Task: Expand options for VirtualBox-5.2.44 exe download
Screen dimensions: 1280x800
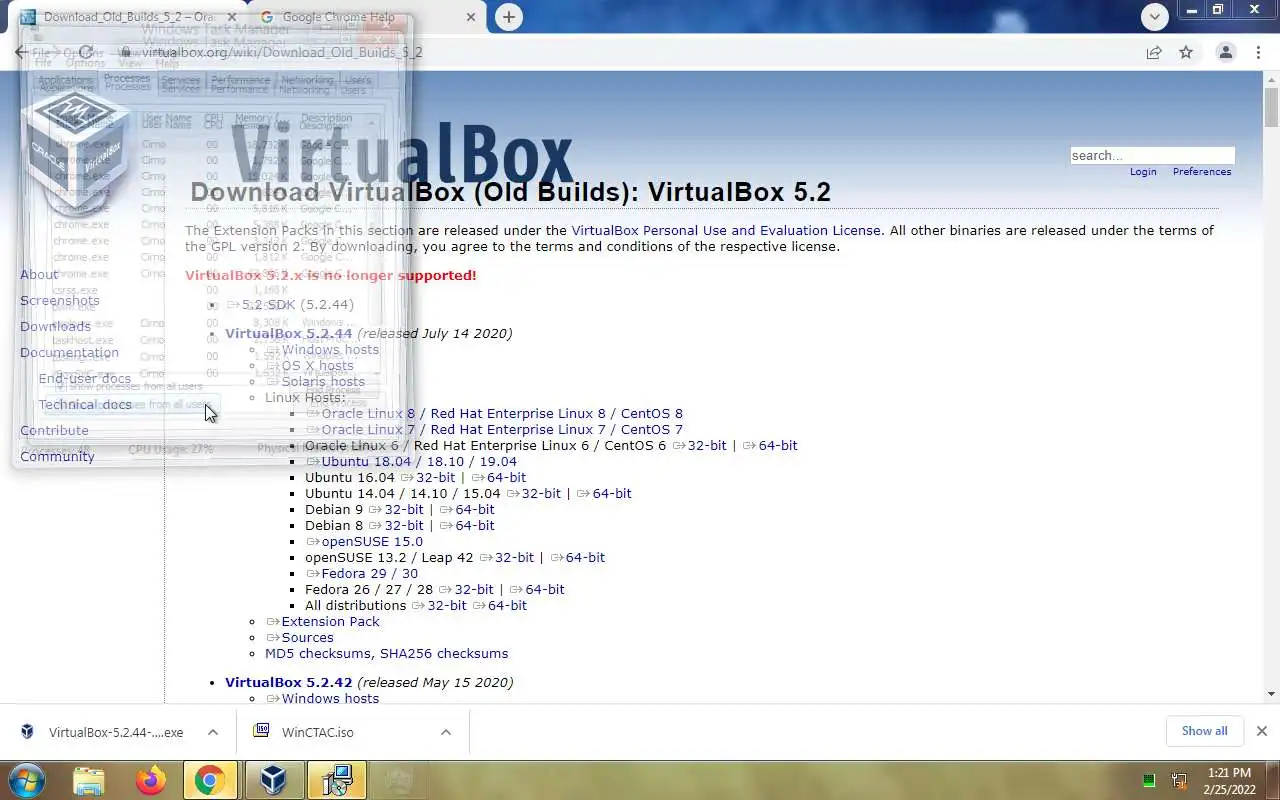Action: [213, 732]
